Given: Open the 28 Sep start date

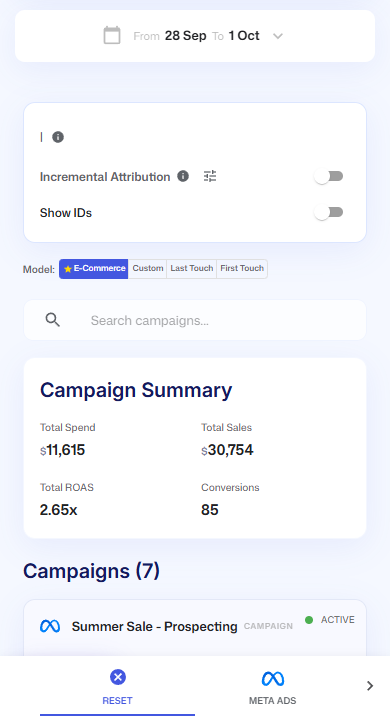Looking at the screenshot, I should click(185, 36).
